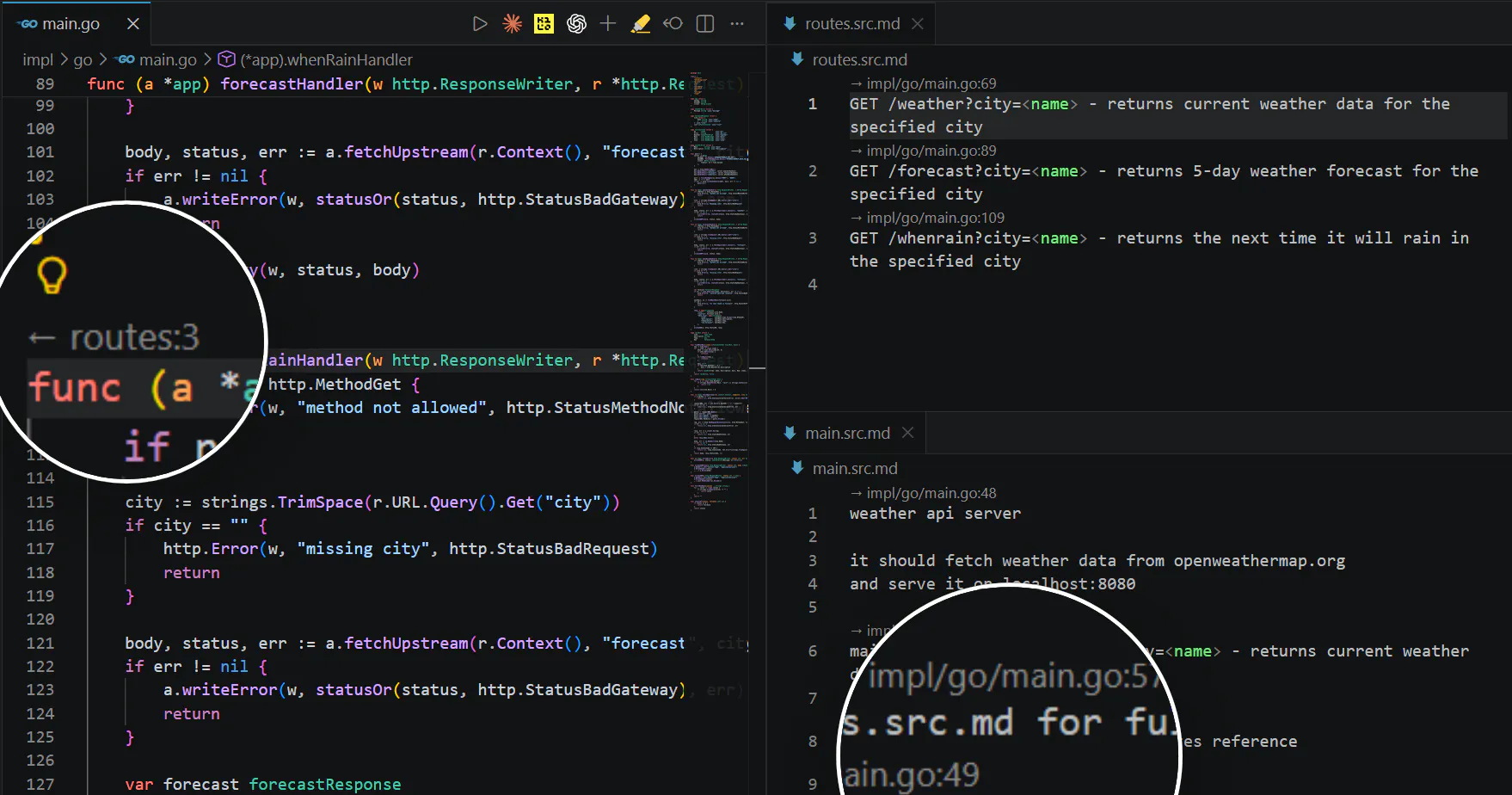1512x795 pixels.
Task: Select the routes.src.md tab
Action: point(852,24)
